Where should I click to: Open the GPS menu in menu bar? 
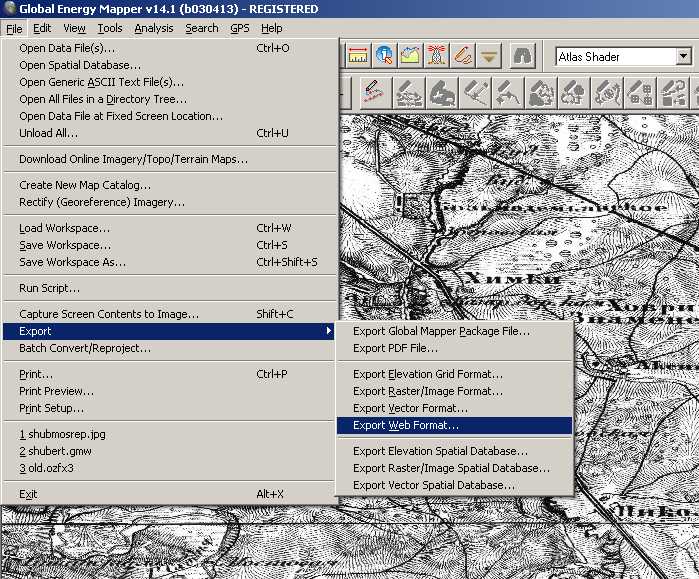click(240, 28)
